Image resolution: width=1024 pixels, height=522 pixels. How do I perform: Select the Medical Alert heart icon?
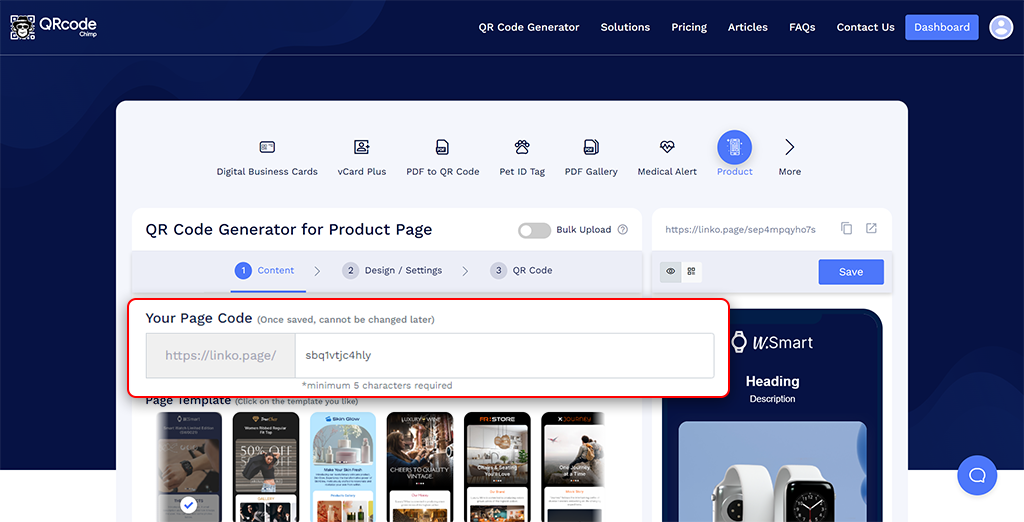click(667, 147)
